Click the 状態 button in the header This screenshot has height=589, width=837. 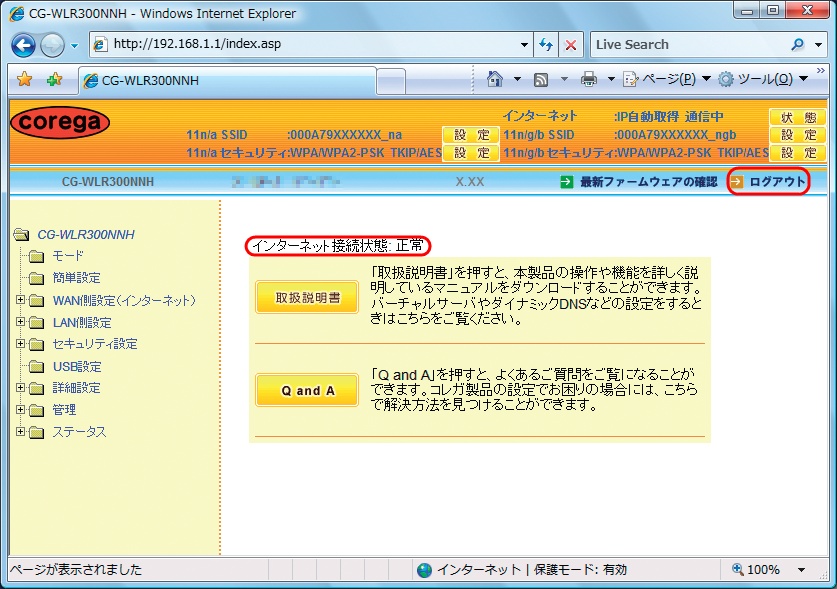tap(798, 117)
